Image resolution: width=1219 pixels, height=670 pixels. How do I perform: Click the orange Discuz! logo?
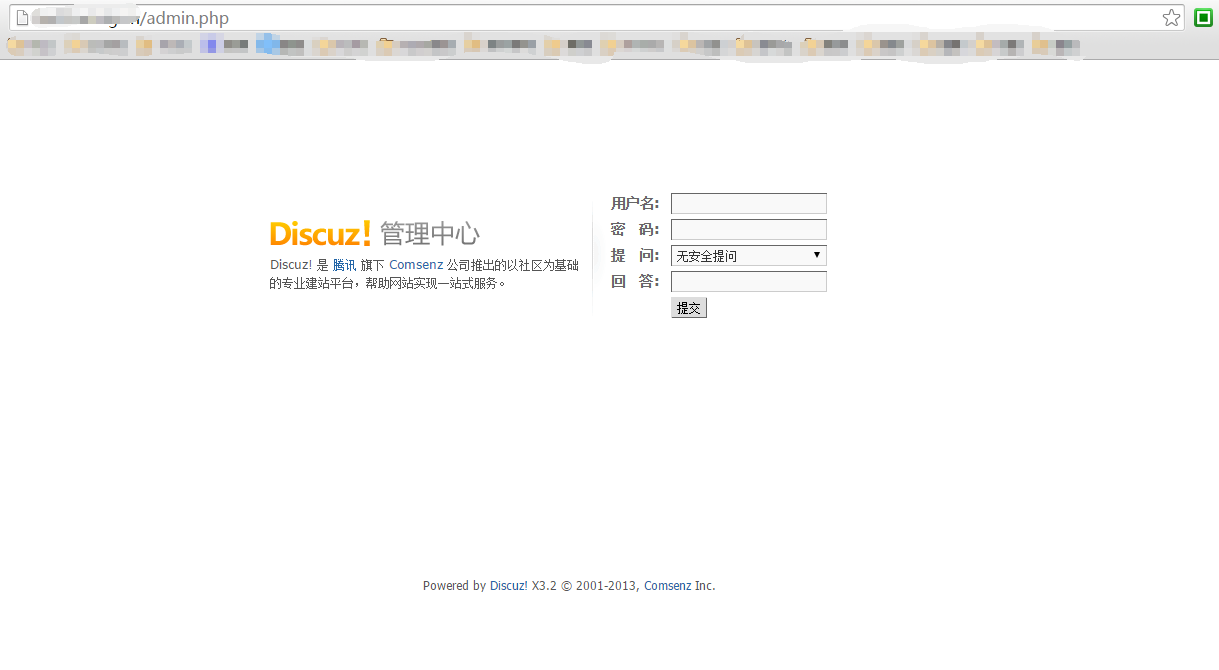(320, 234)
